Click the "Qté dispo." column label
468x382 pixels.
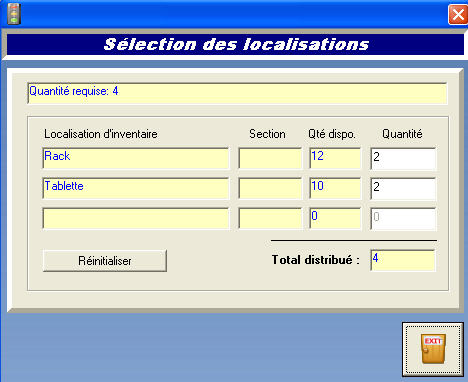tap(332, 134)
